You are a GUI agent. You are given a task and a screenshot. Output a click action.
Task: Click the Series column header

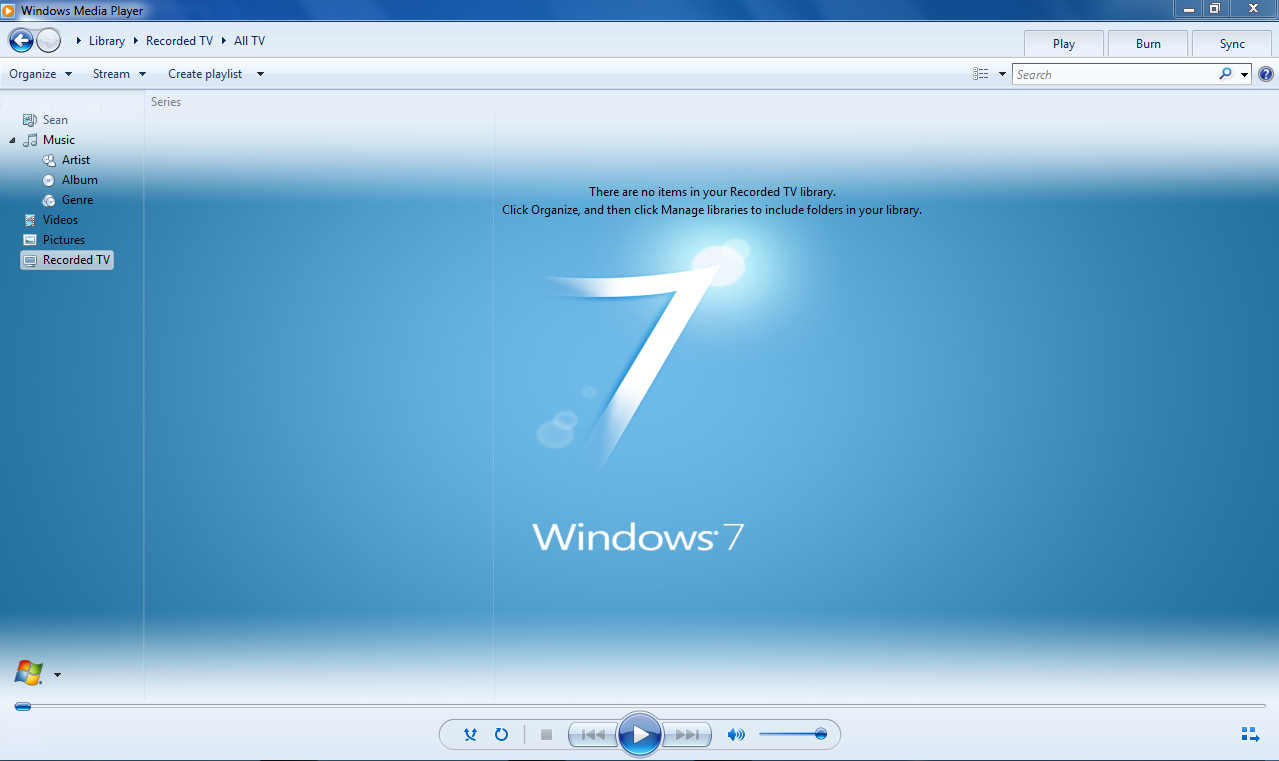(166, 102)
